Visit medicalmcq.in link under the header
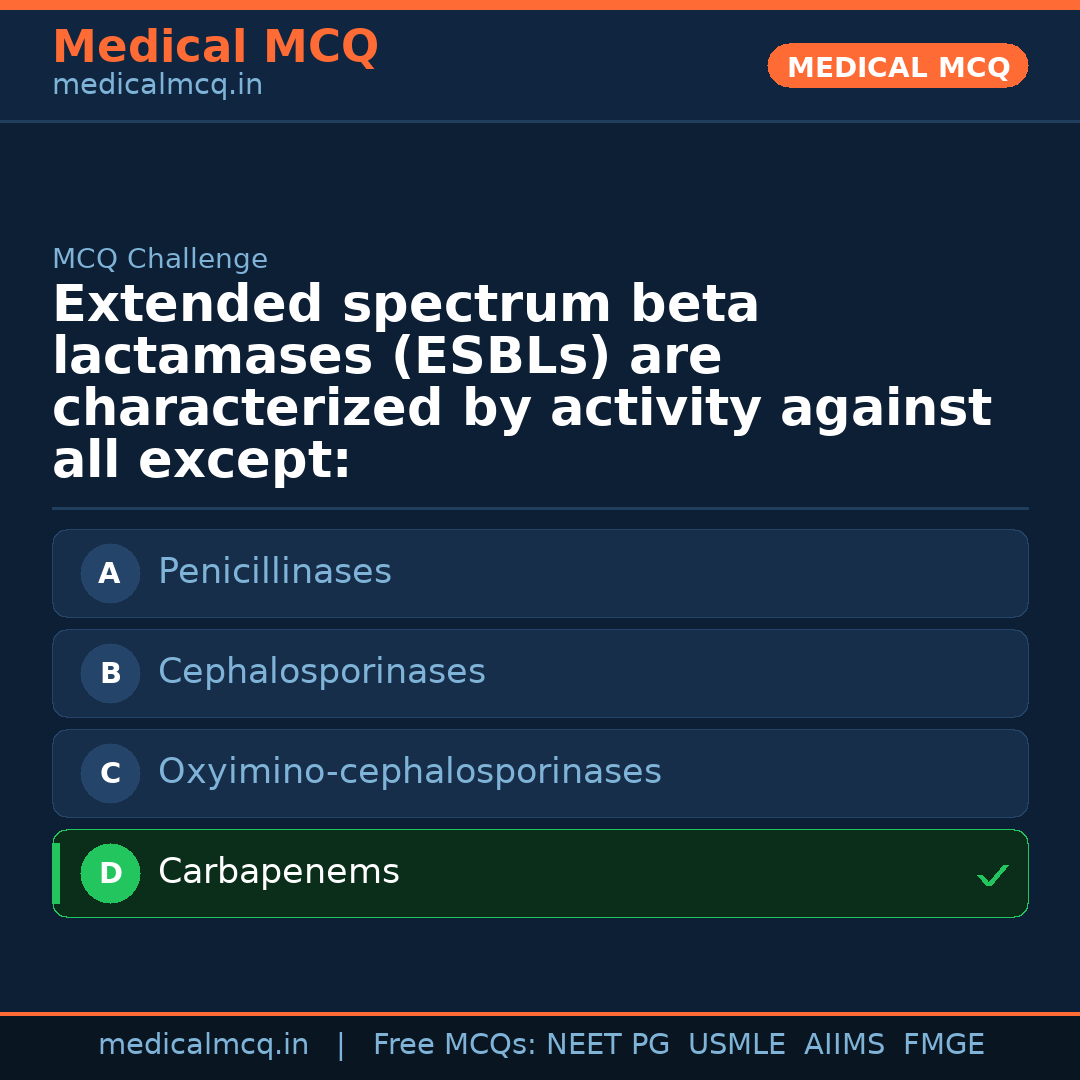 157,86
